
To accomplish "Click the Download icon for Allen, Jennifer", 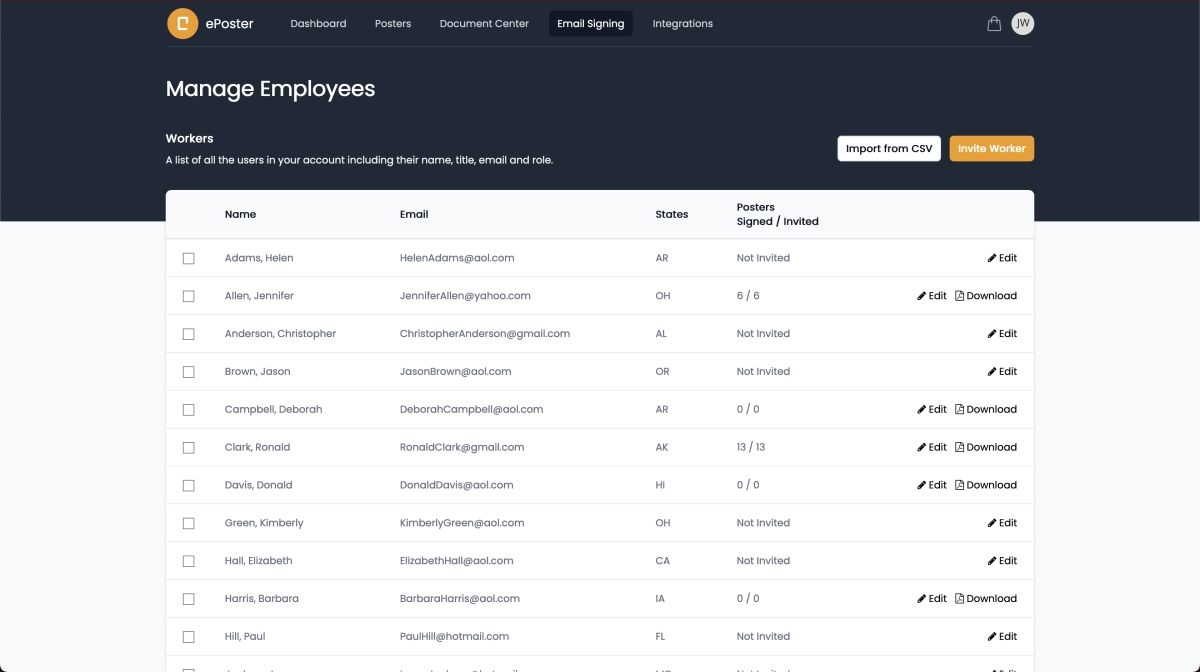I will 962,295.
